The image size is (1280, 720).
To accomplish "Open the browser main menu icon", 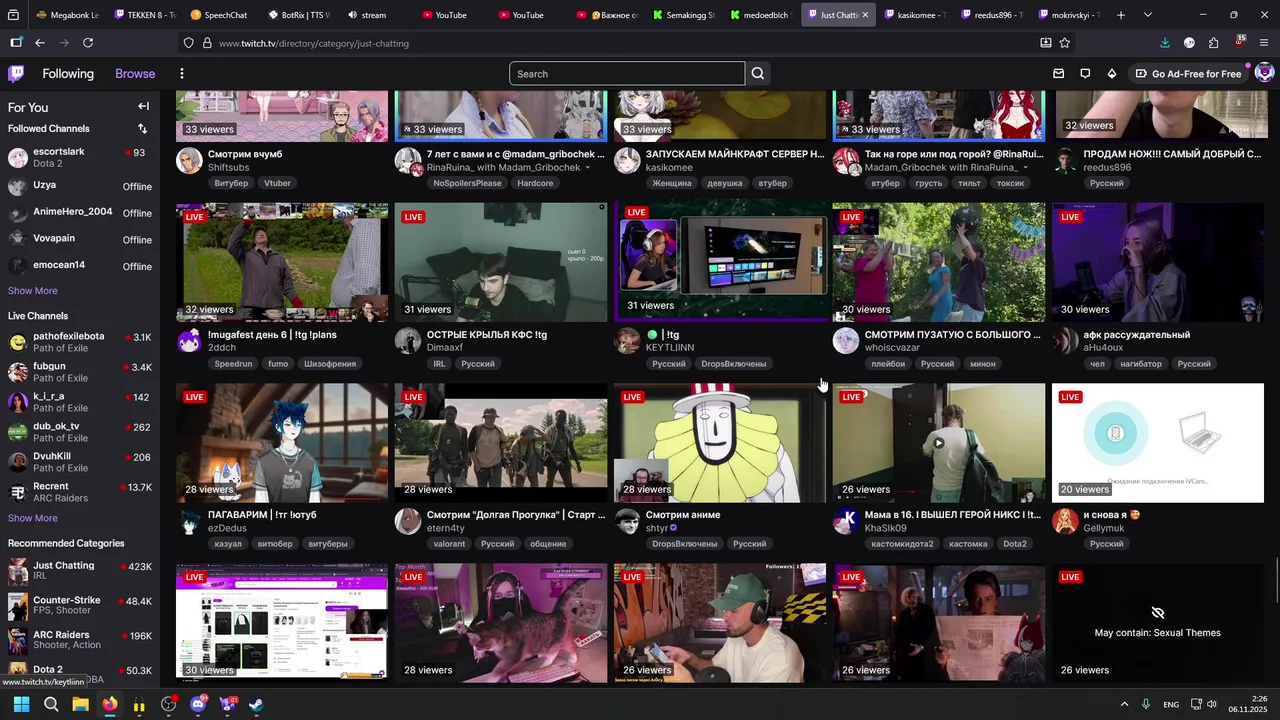I will click(1264, 43).
